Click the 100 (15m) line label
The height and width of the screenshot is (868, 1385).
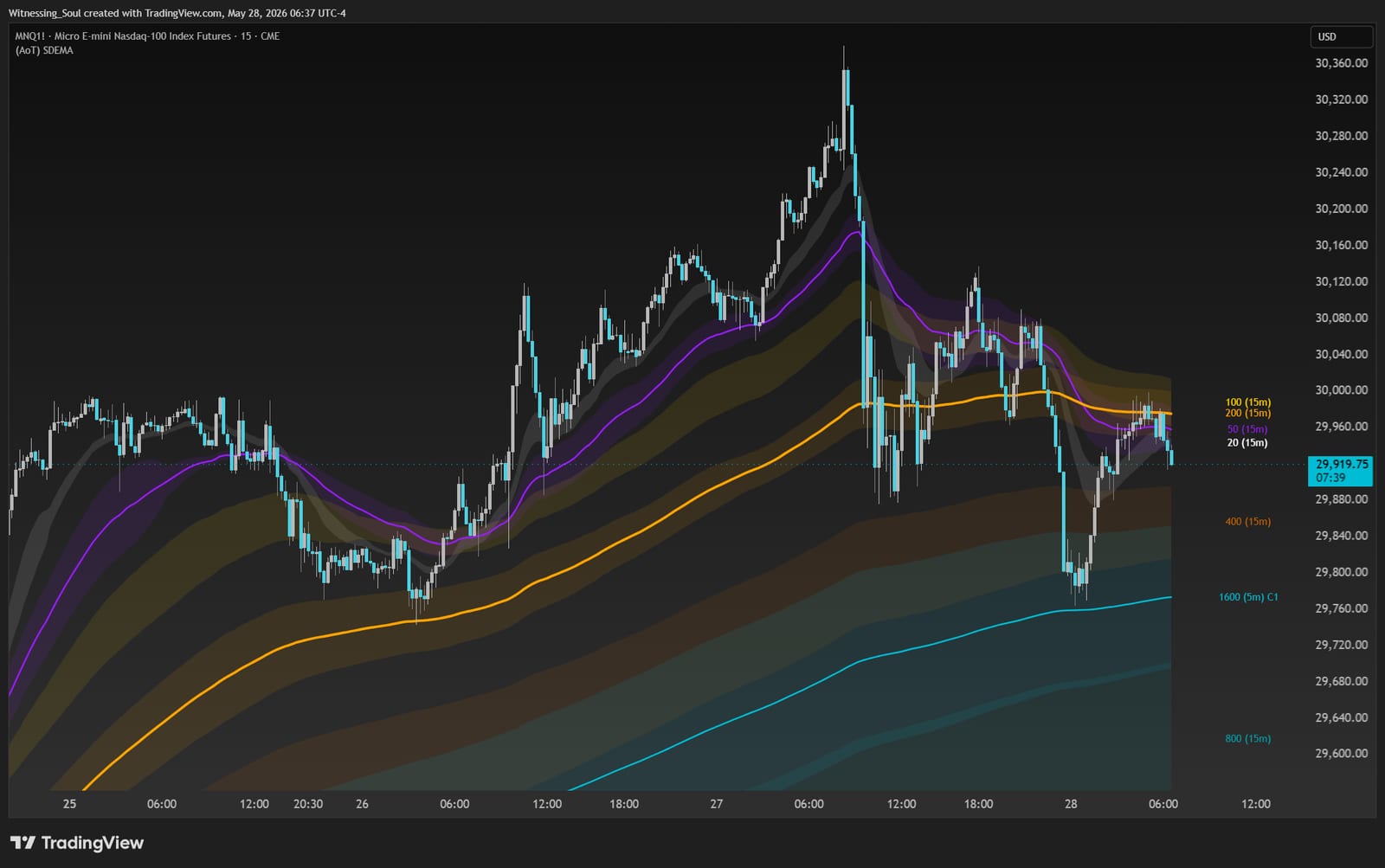pyautogui.click(x=1247, y=402)
